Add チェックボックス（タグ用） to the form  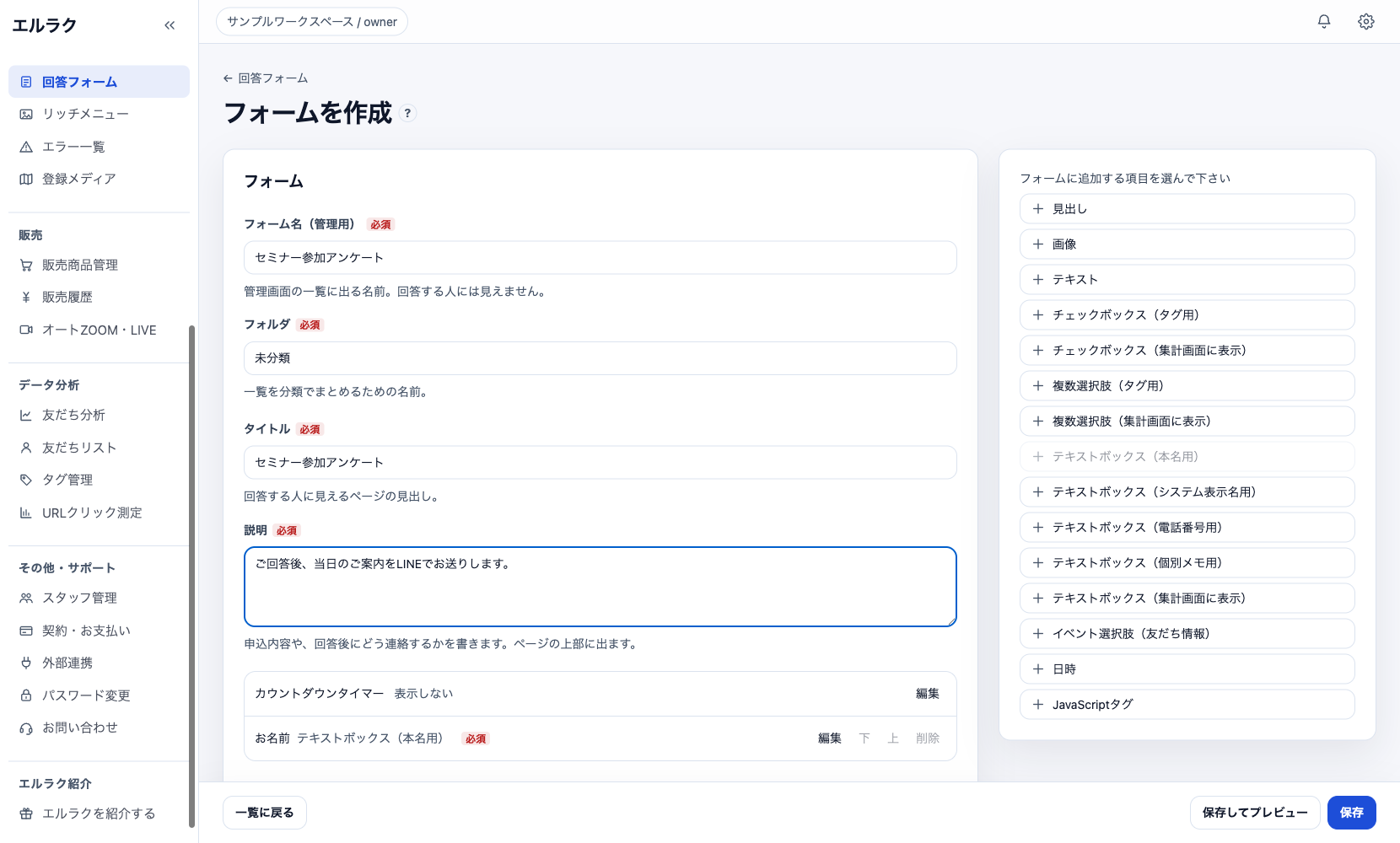tap(1187, 314)
